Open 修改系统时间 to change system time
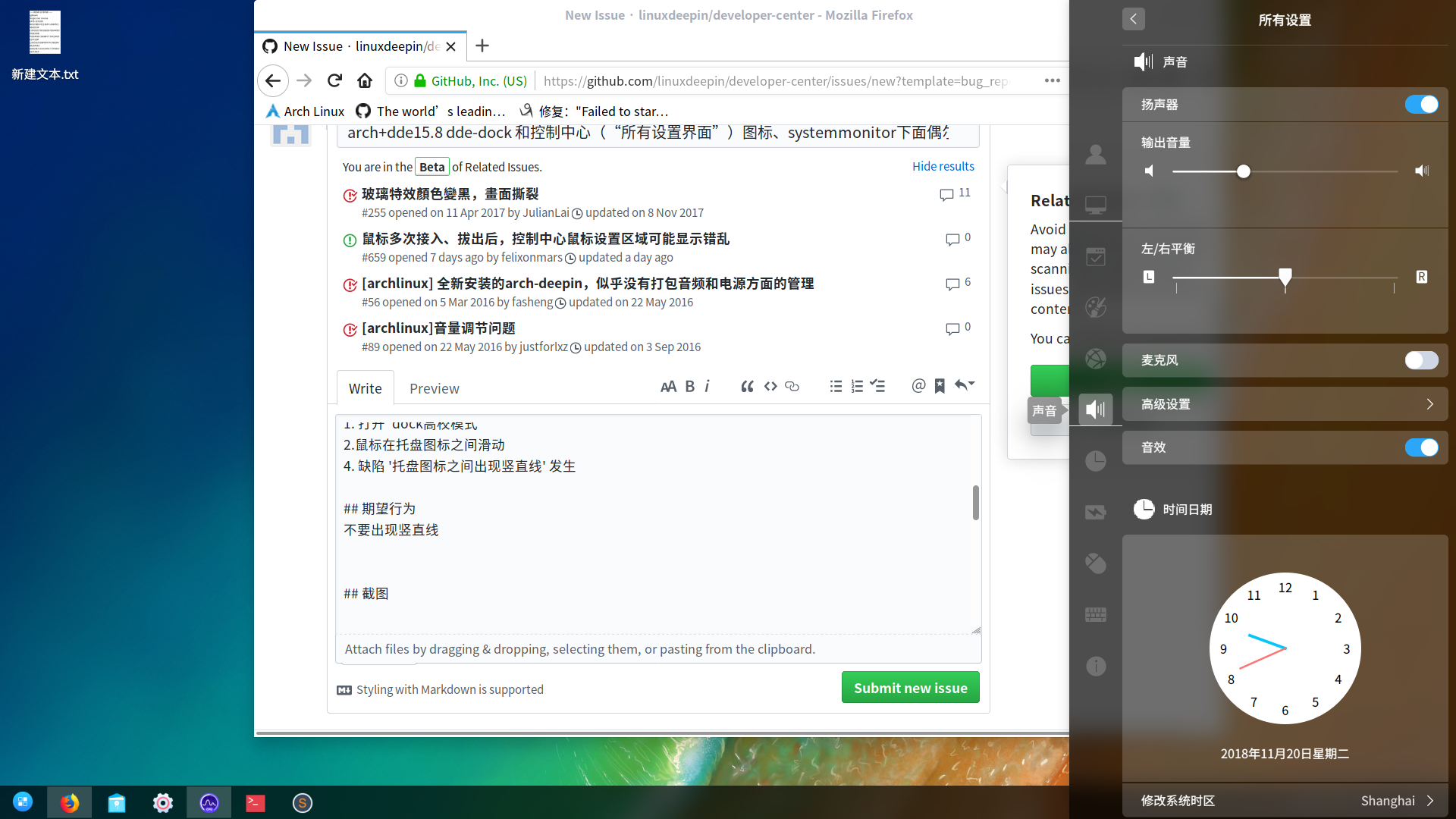The image size is (1456, 819). [1285, 801]
